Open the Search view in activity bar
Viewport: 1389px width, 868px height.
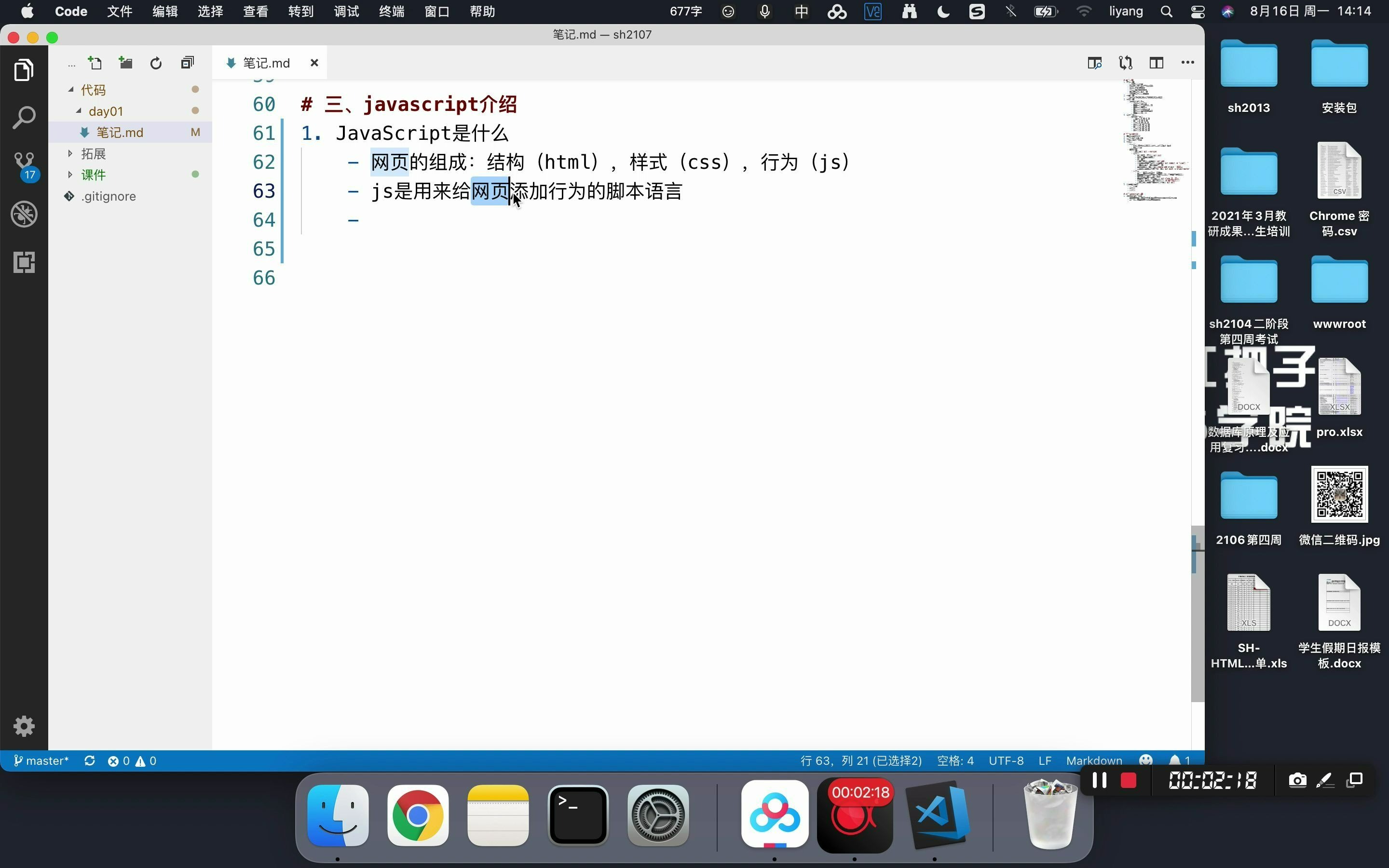(x=24, y=118)
